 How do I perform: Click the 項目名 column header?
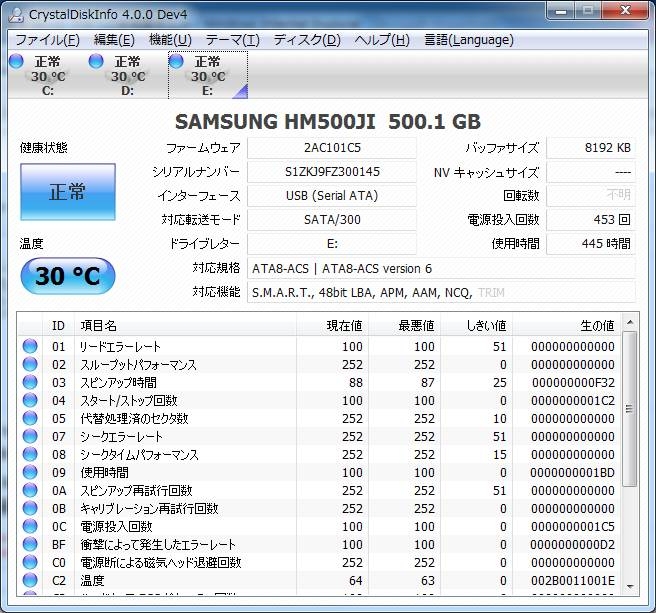pyautogui.click(x=98, y=326)
